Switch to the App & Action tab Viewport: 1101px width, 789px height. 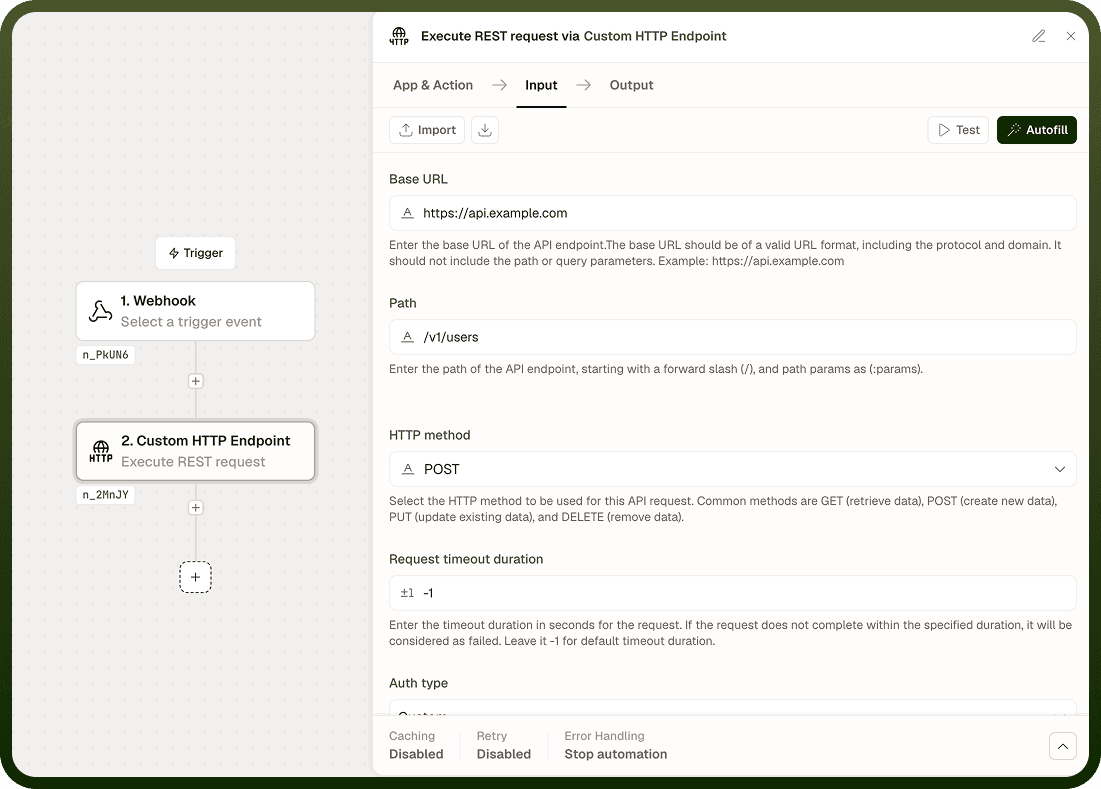(433, 85)
